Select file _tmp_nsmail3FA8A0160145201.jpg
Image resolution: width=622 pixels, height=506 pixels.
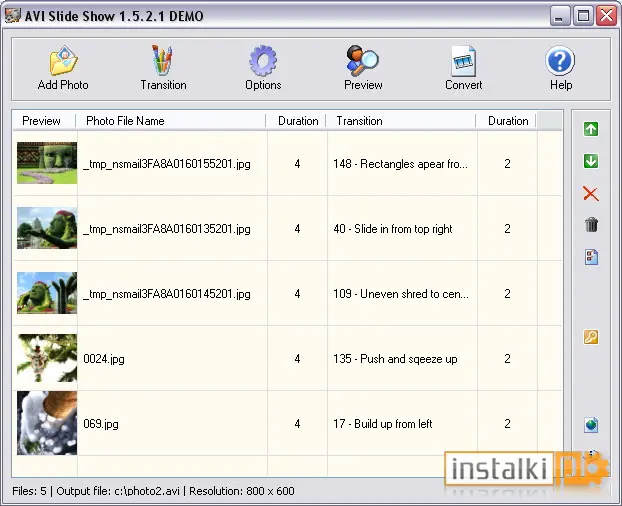coord(167,294)
